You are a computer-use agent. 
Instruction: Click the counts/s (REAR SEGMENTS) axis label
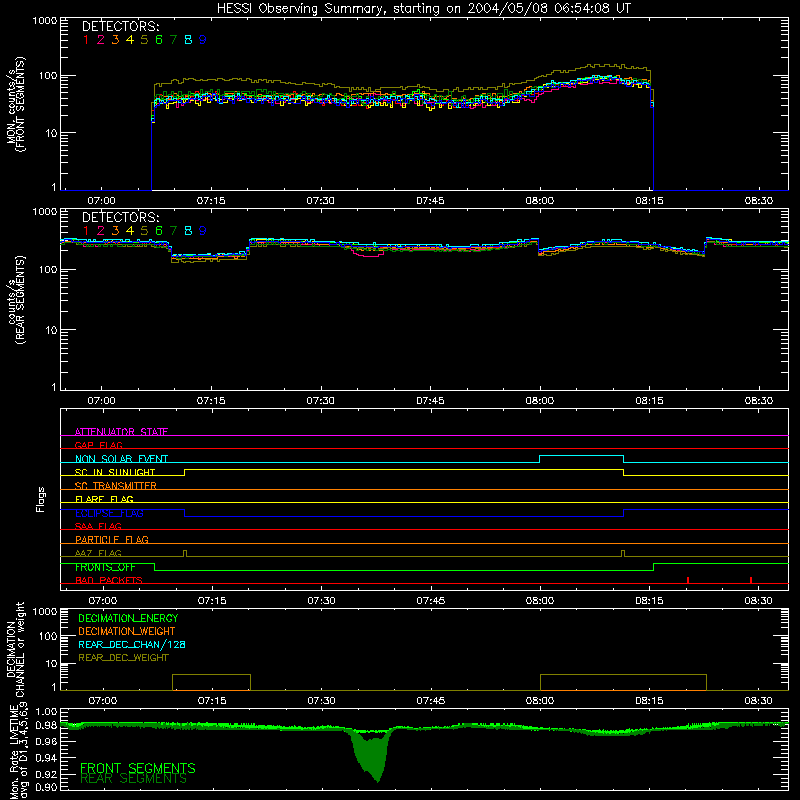click(x=15, y=300)
